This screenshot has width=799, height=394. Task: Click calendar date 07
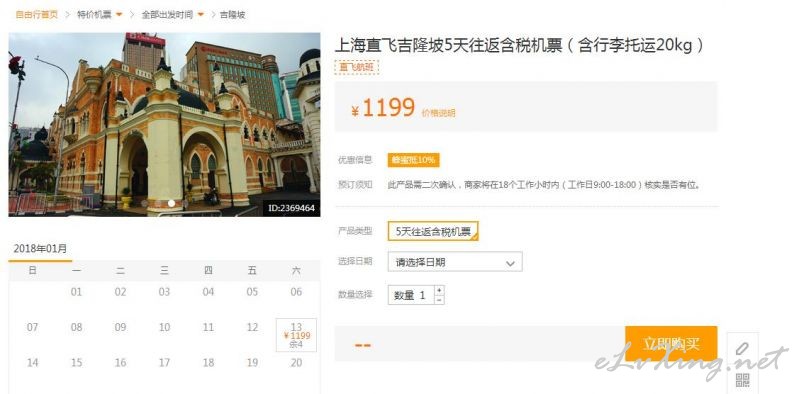point(33,327)
